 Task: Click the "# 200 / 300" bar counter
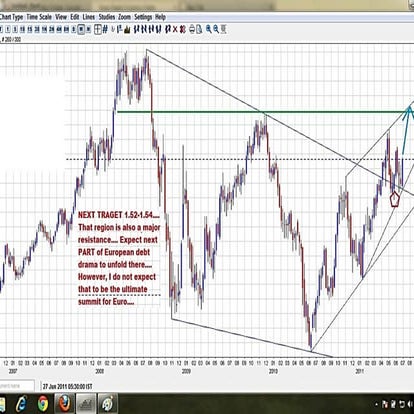tap(11, 39)
